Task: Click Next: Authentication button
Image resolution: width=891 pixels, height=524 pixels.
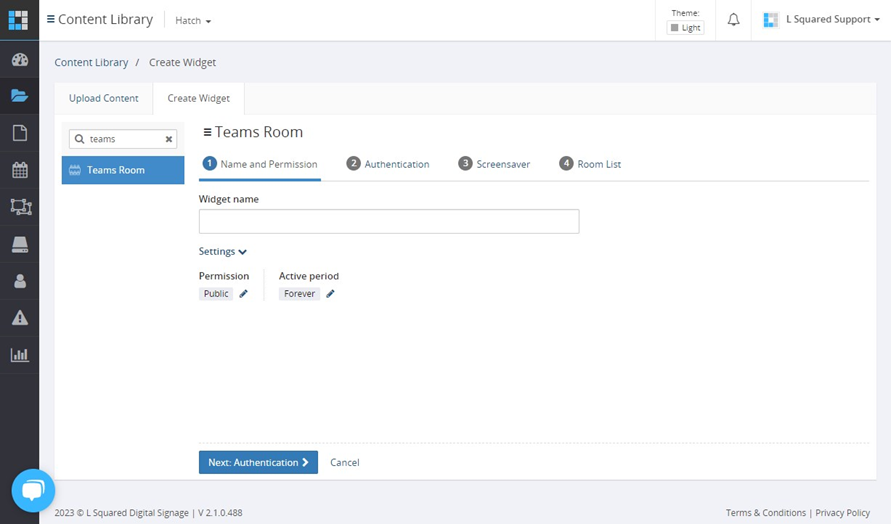Action: click(259, 463)
